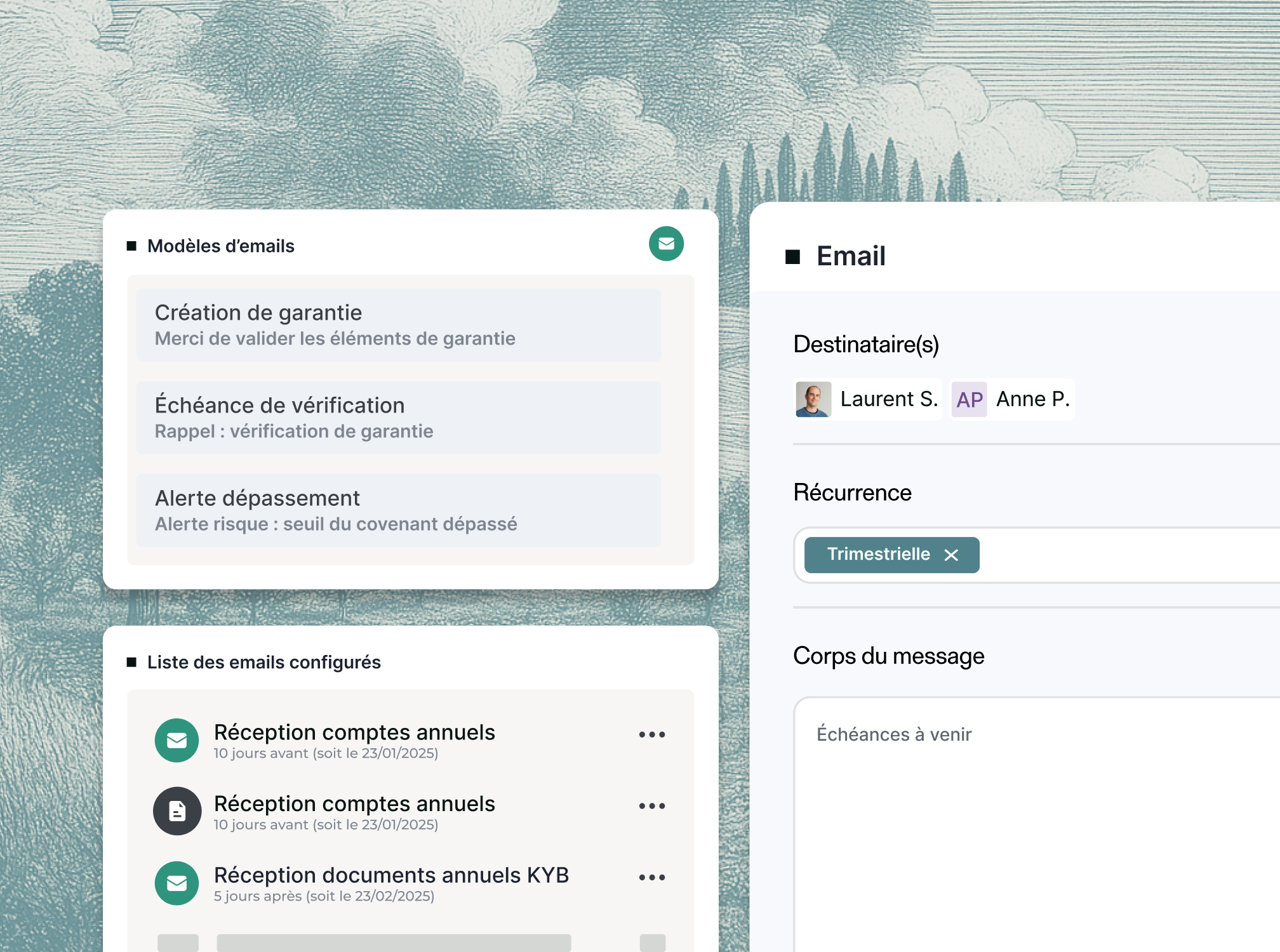Click the AP avatar badge for Anne P.
Viewport: 1280px width, 952px height.
969,399
